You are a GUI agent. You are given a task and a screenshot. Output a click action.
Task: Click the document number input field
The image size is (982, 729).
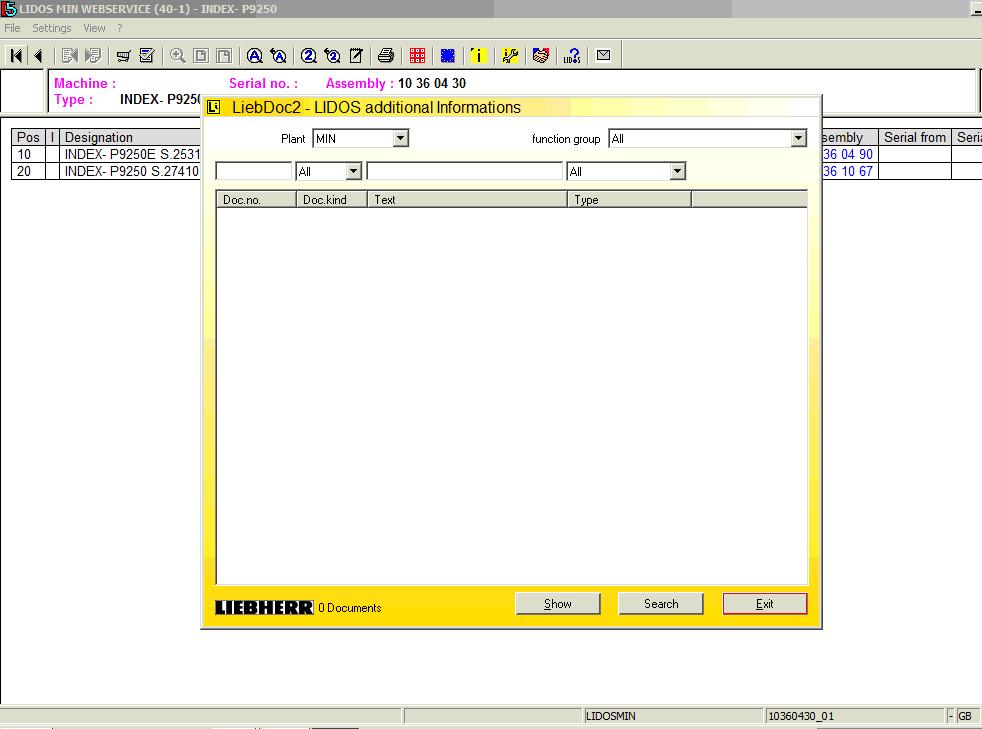click(x=253, y=171)
